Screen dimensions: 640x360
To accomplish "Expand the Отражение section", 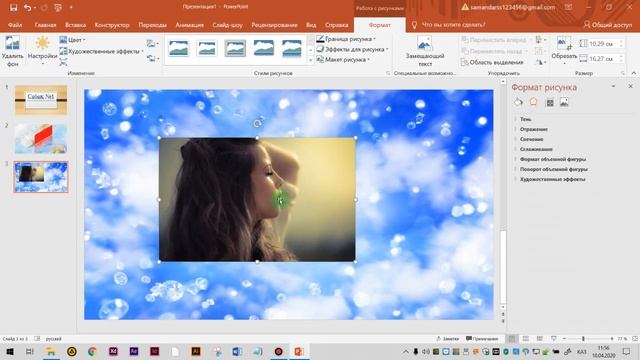I will [533, 129].
